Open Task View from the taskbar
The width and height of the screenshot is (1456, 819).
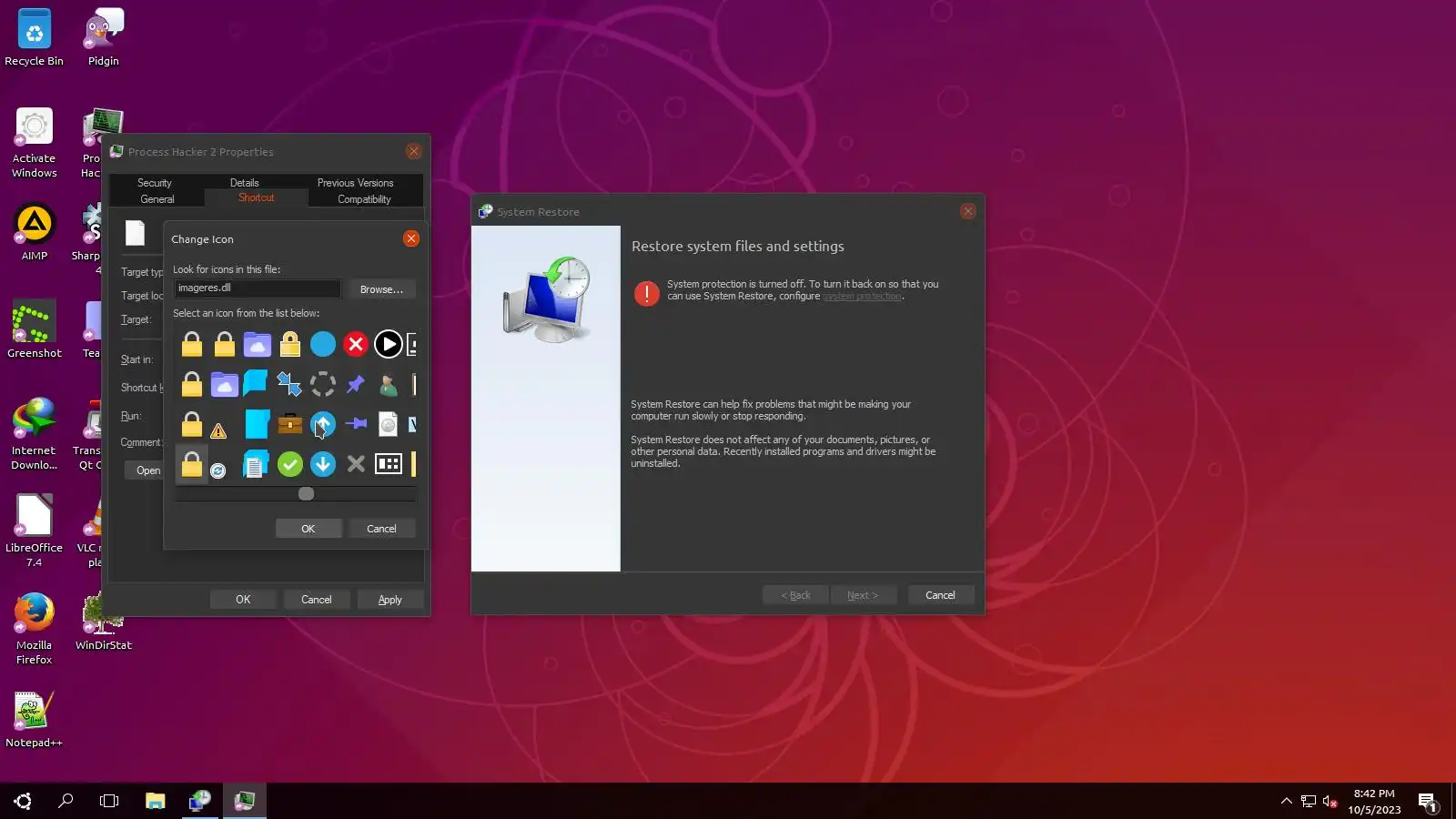click(x=109, y=801)
